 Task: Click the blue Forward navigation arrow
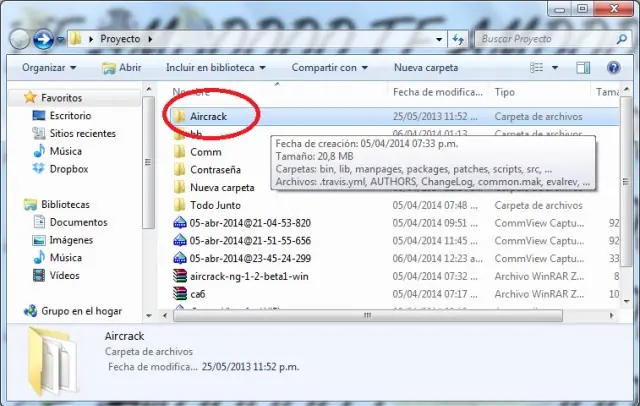[43, 39]
